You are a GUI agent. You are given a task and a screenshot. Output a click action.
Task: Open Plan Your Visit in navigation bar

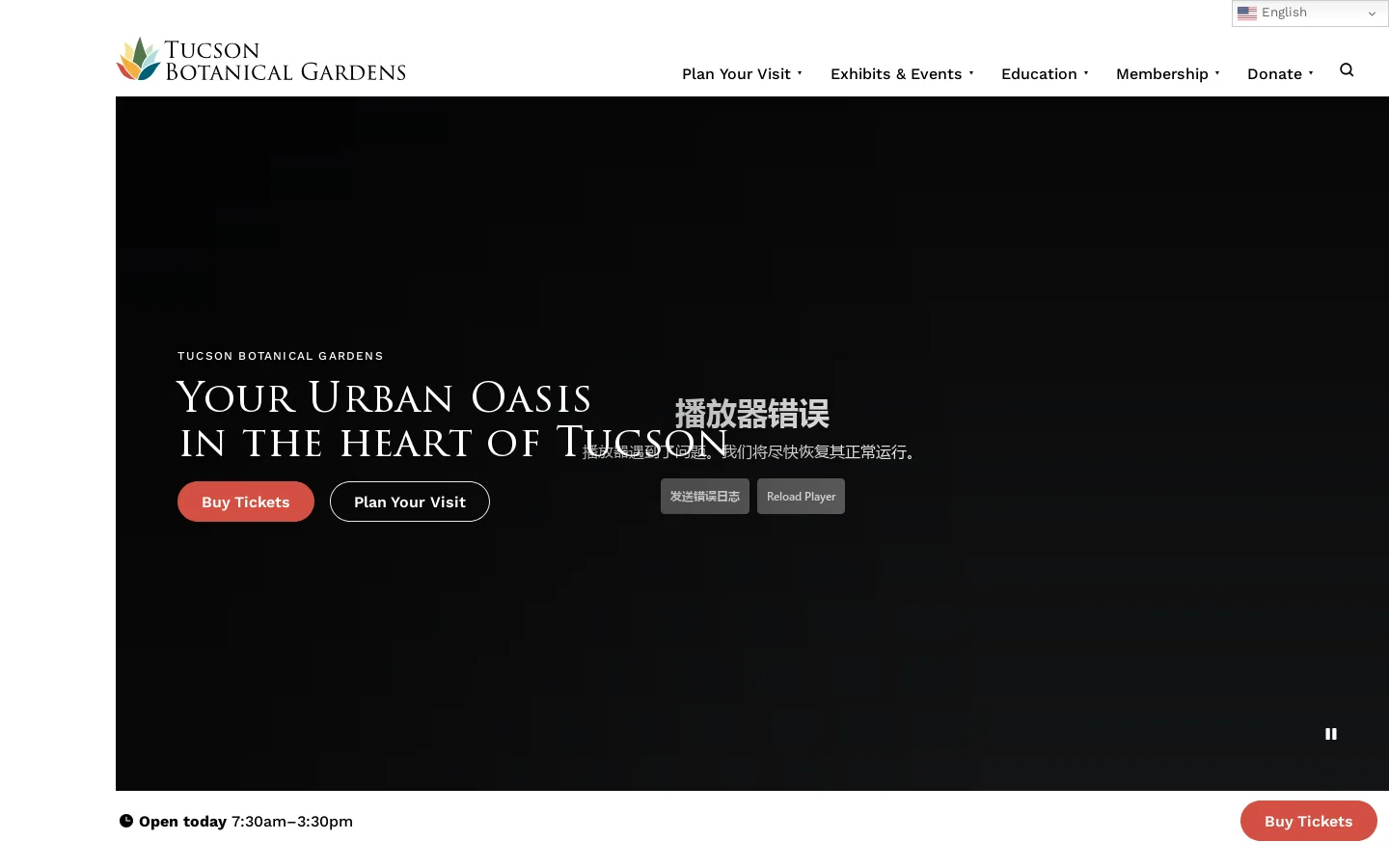tap(736, 74)
